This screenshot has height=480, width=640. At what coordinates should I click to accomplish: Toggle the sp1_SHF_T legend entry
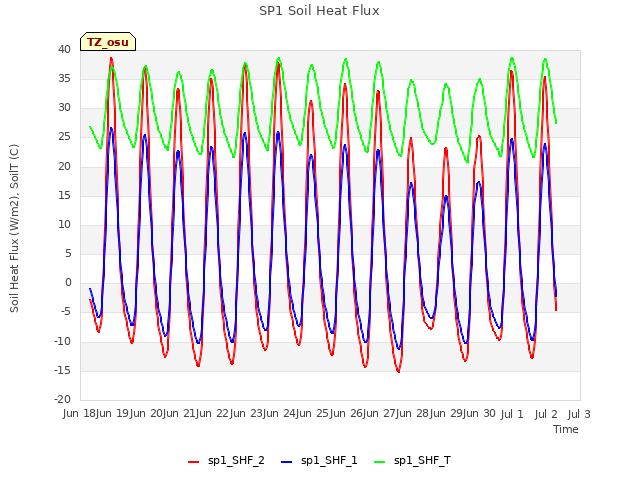(x=413, y=461)
